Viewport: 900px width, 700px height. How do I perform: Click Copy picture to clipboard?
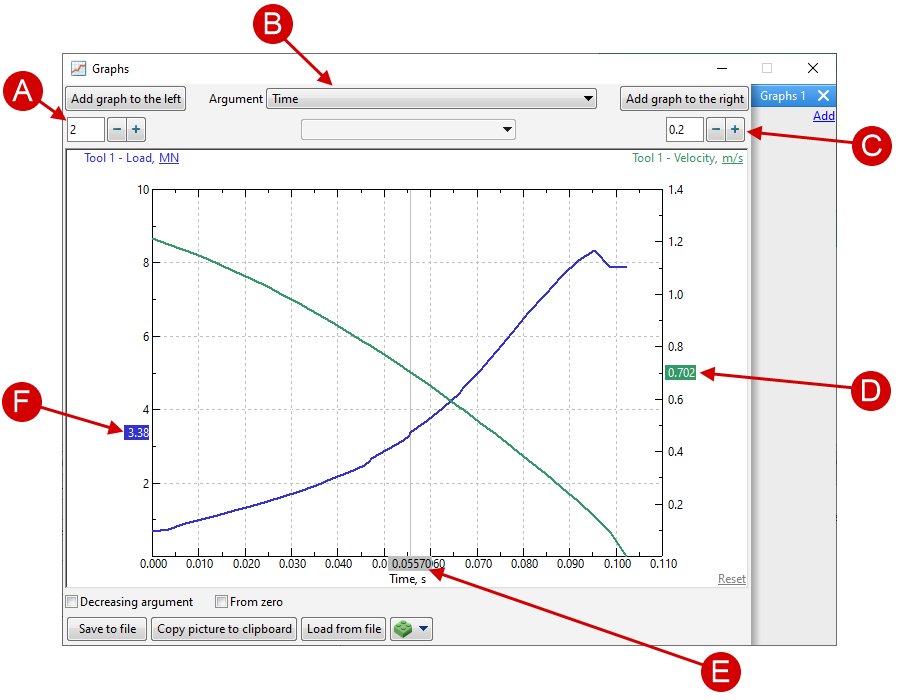(224, 629)
